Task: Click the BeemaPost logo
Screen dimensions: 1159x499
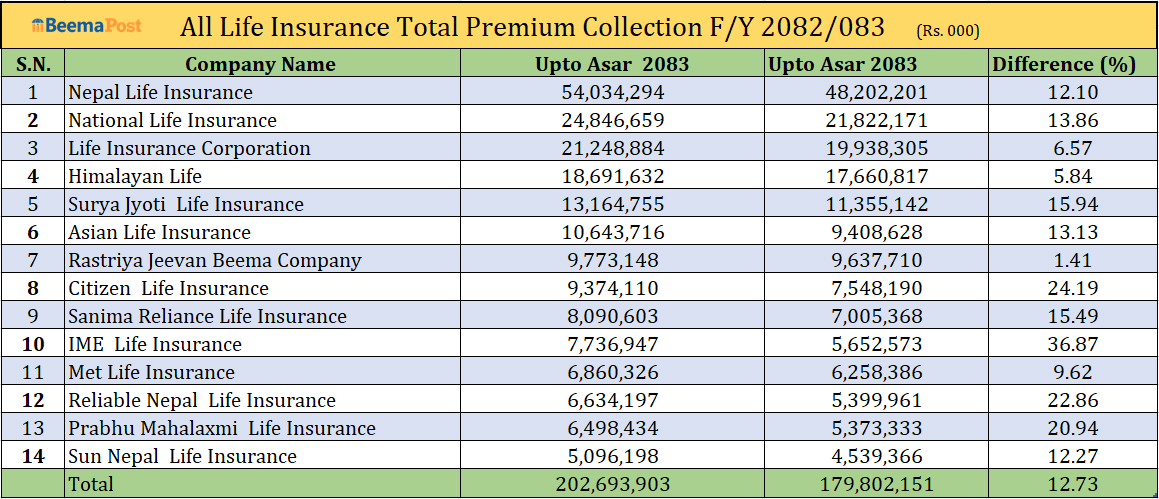Action: [x=87, y=27]
